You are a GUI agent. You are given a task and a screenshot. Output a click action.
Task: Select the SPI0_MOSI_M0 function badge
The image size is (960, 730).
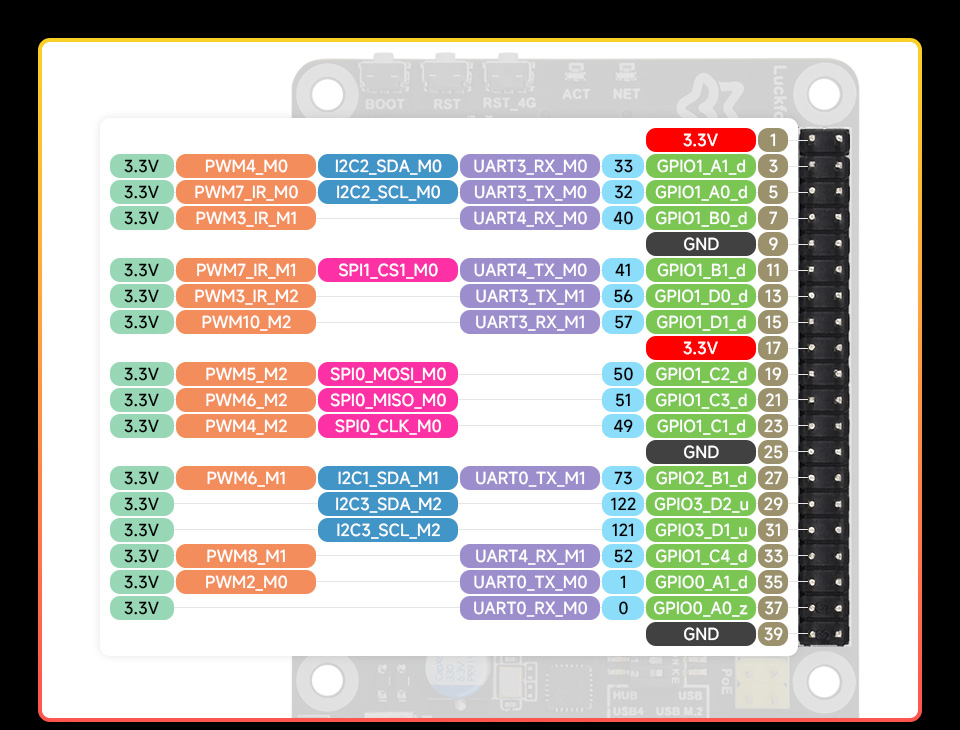coord(387,374)
